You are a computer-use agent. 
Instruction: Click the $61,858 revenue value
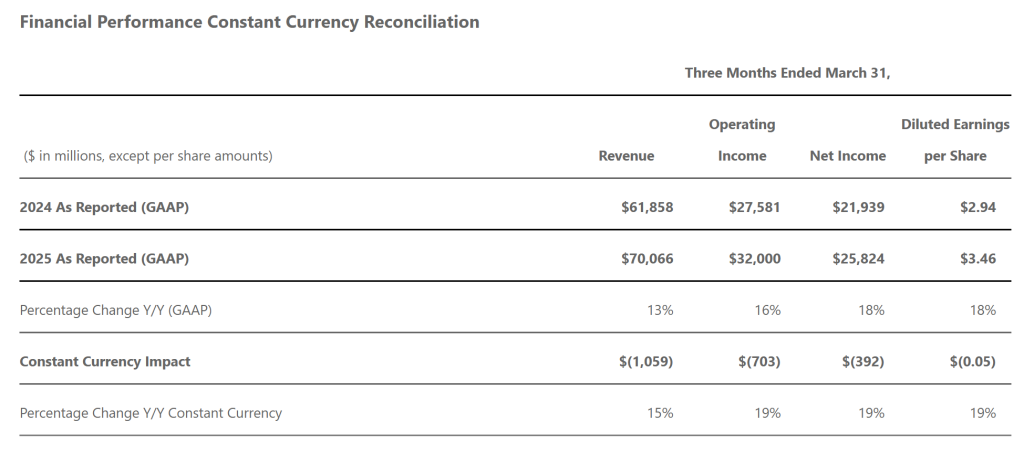click(x=647, y=208)
